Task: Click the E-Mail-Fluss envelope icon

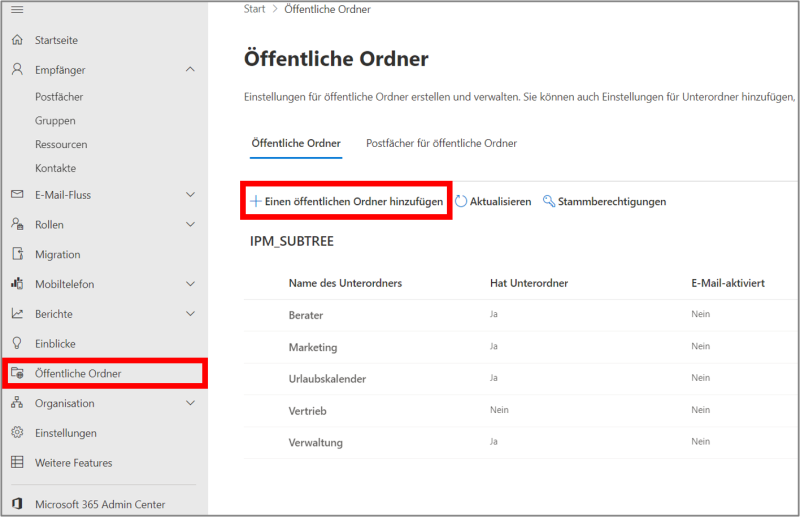Action: 17,194
